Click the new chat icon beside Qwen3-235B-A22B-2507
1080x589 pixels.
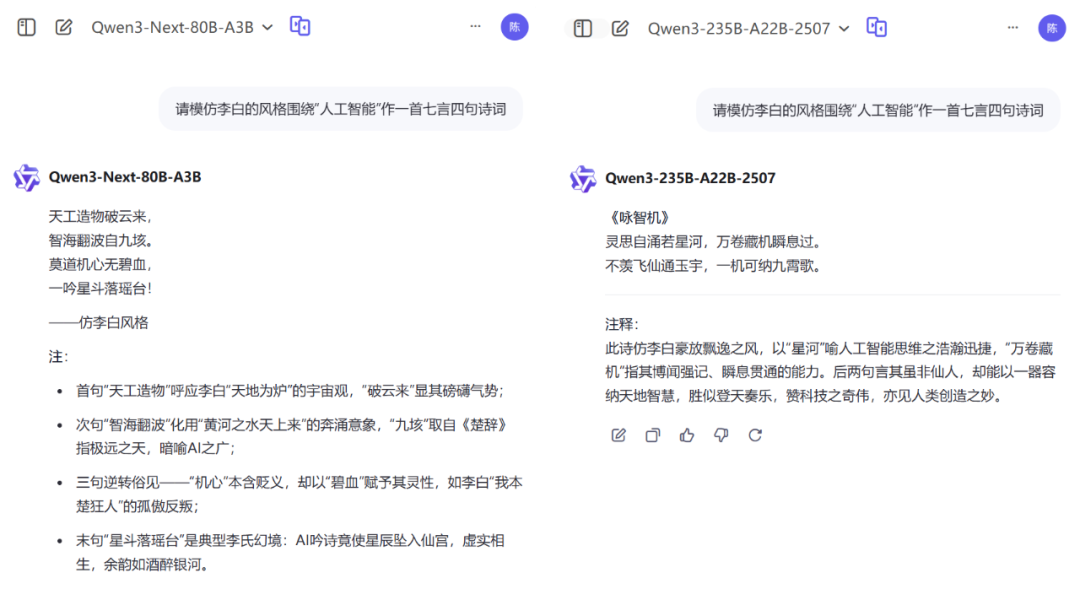click(620, 28)
